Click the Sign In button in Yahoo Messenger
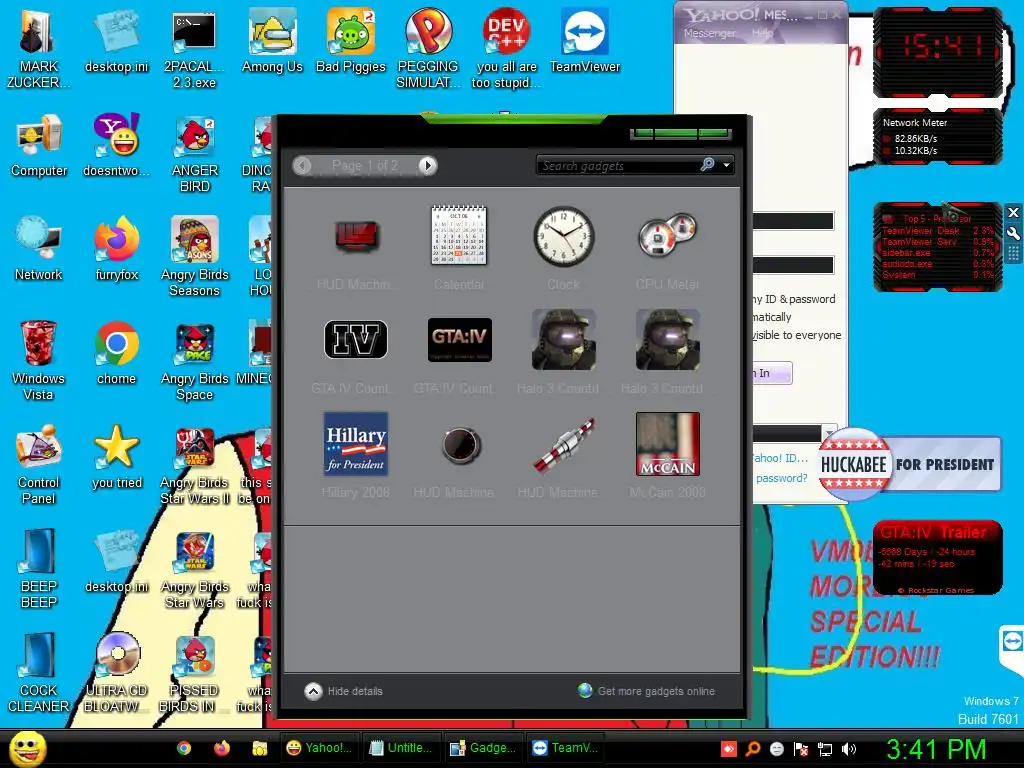Viewport: 1024px width, 768px height. (771, 373)
